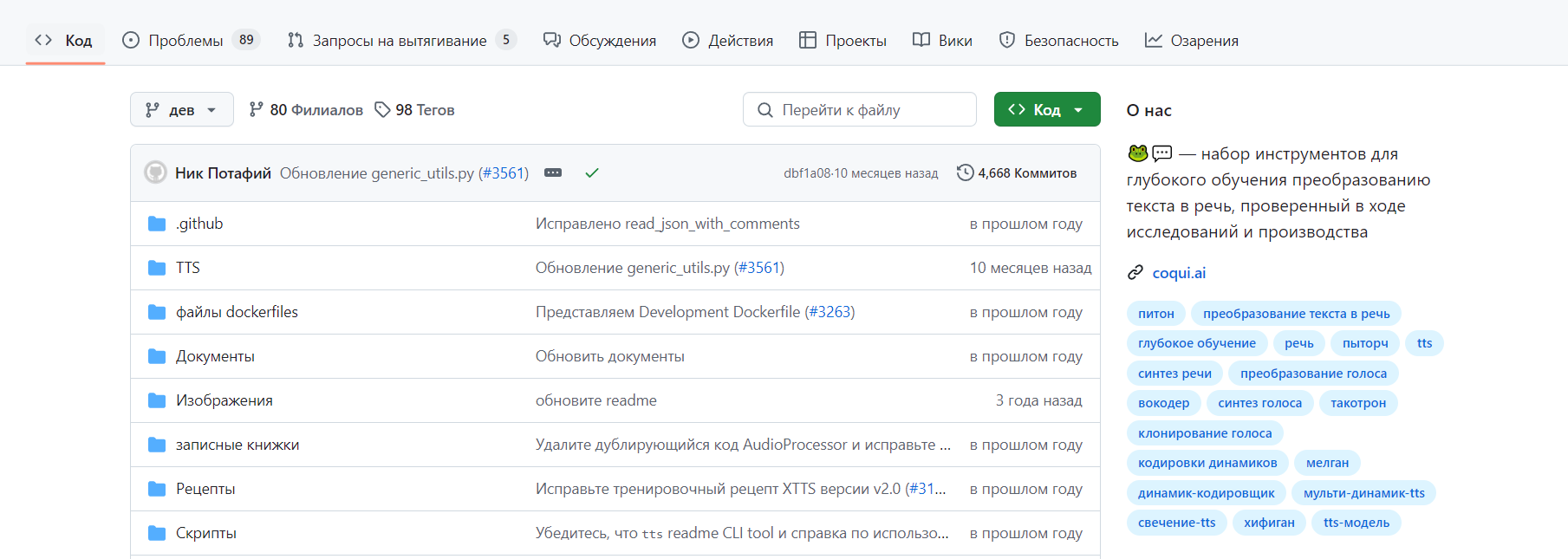Expand the commit message ellipsis button
The image size is (1568, 559).
[x=553, y=172]
